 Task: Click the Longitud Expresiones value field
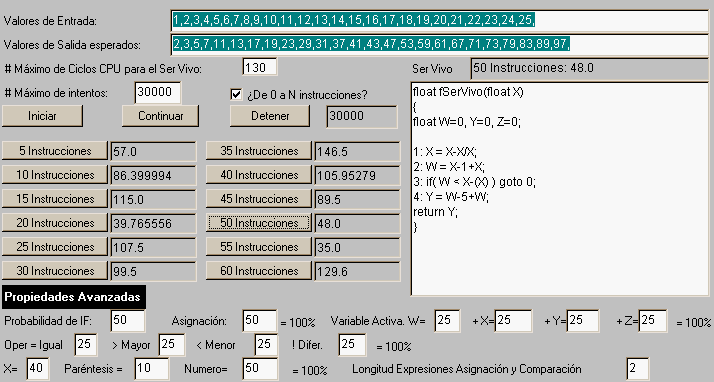(x=638, y=368)
